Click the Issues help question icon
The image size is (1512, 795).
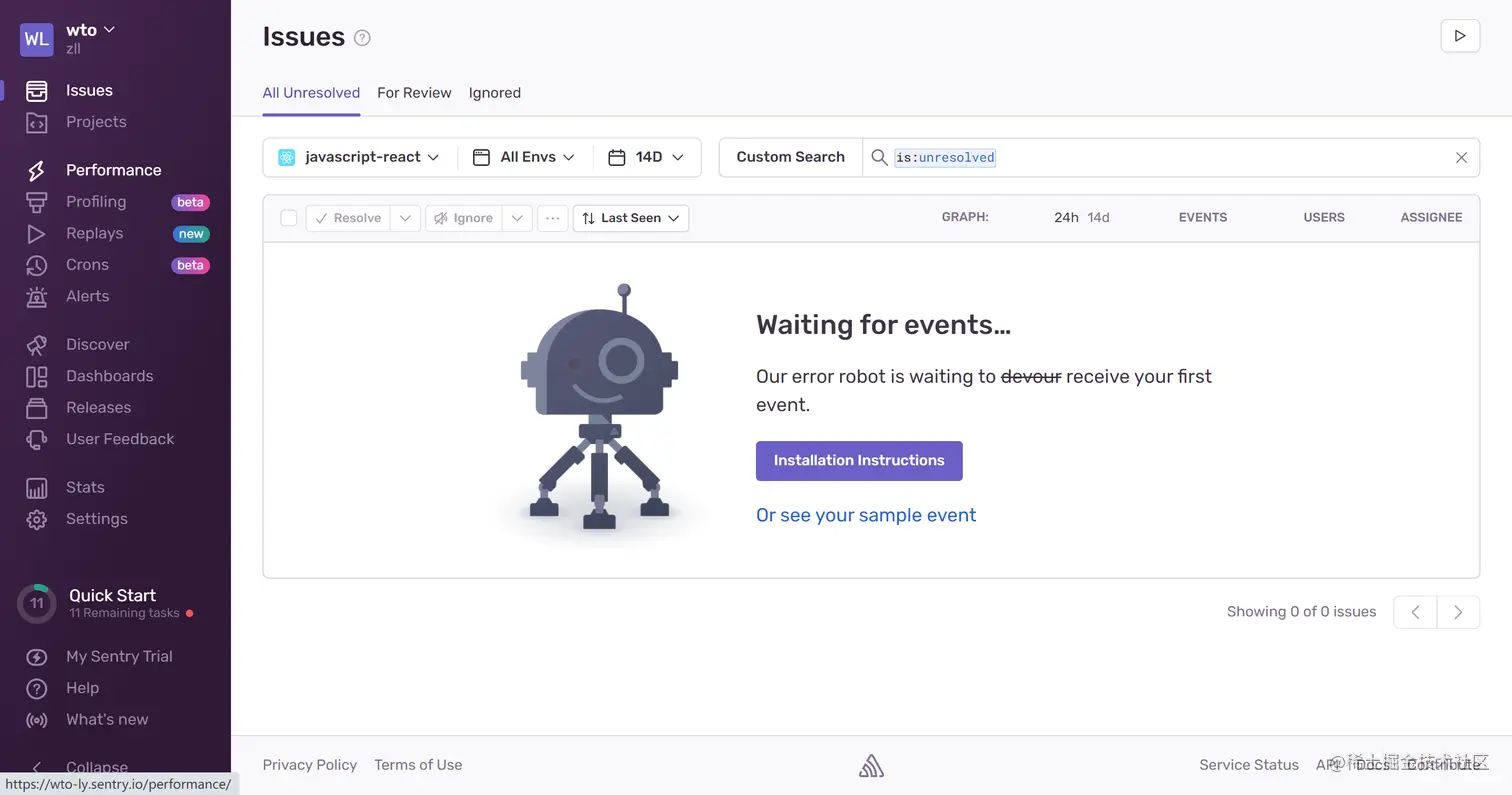tap(362, 38)
